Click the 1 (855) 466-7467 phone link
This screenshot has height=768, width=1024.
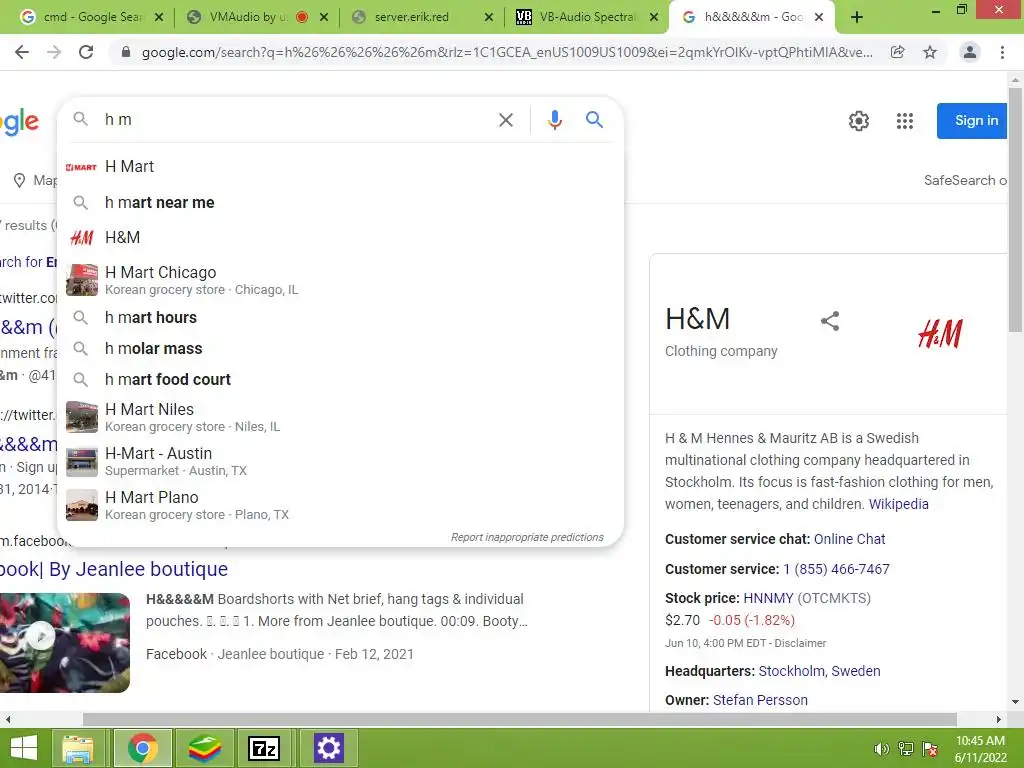pos(836,569)
